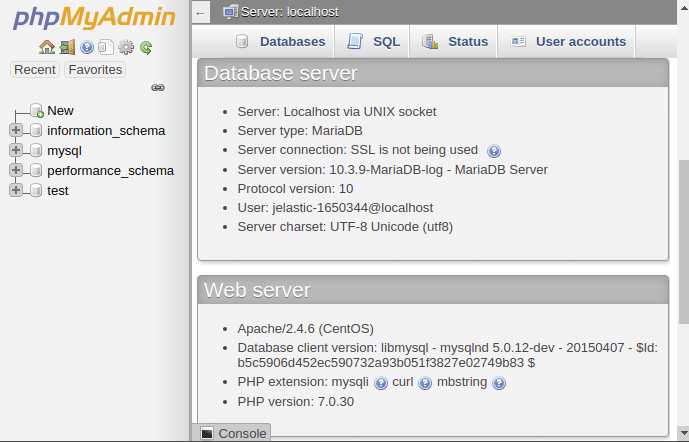
Task: Click 'Server: Localhost via UNIX socket' line
Action: (337, 112)
